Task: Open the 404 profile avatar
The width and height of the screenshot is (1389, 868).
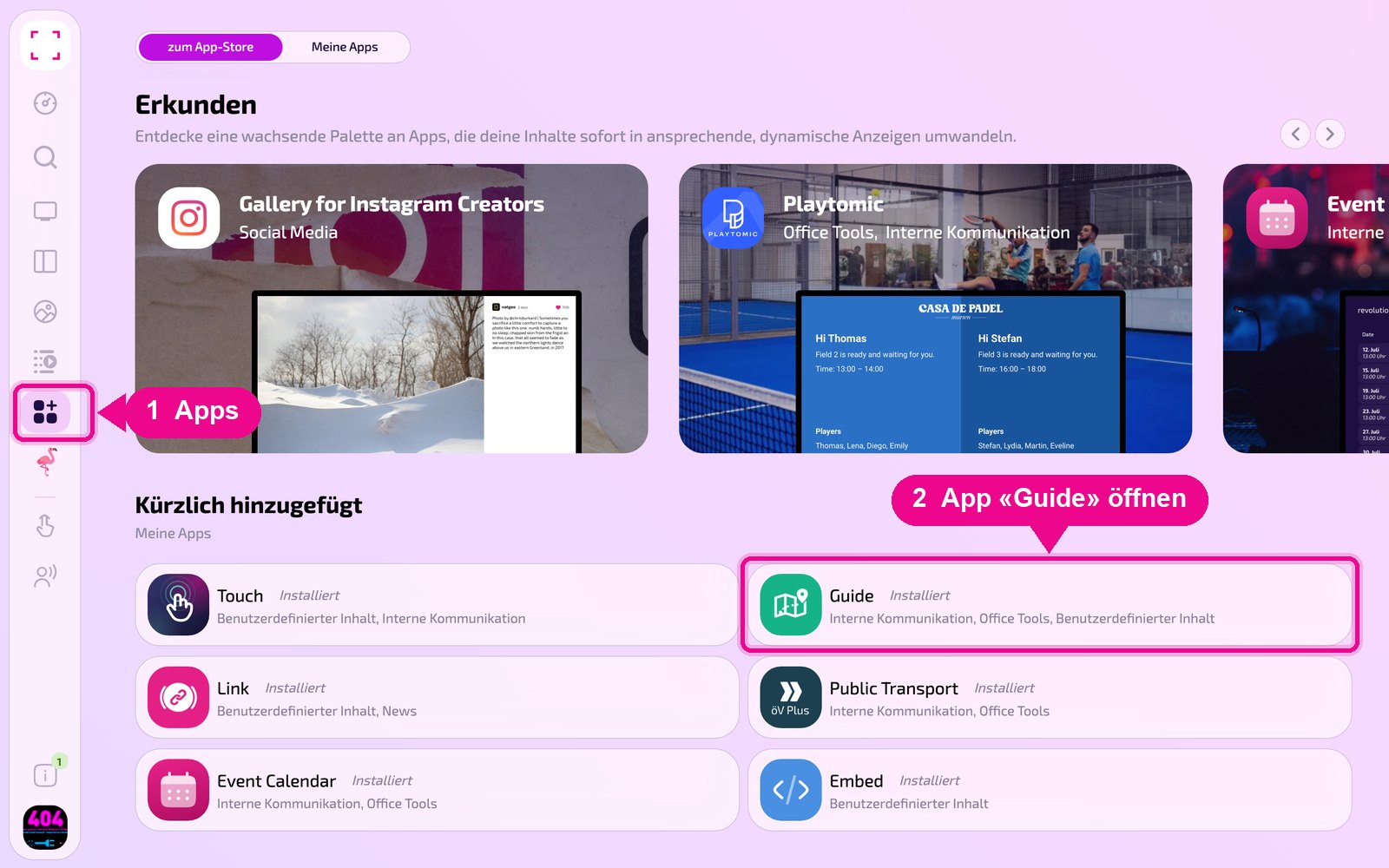Action: tap(45, 827)
